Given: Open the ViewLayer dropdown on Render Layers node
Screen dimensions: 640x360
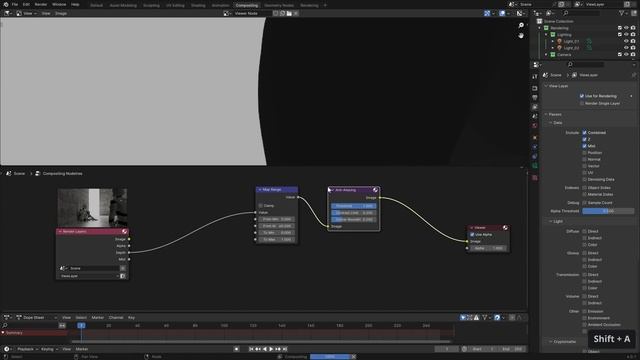Looking at the screenshot, I should [x=89, y=276].
